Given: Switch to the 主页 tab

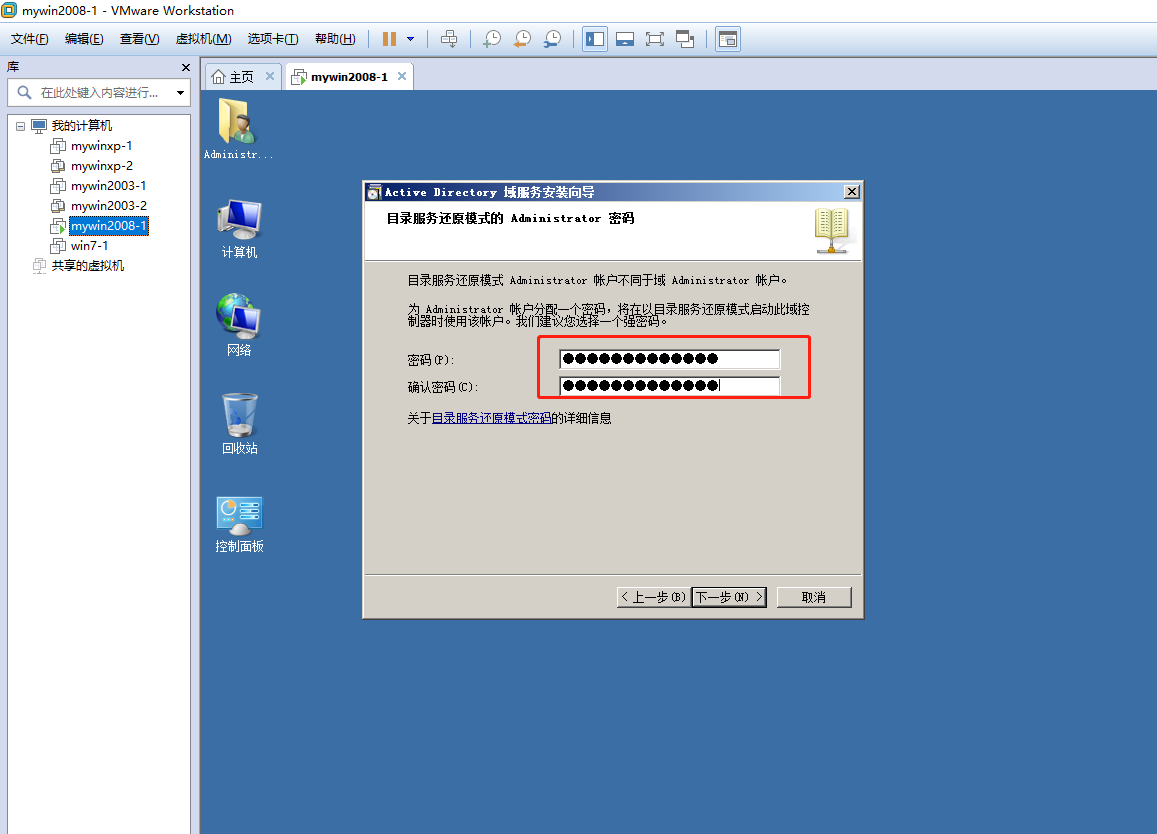Looking at the screenshot, I should [243, 77].
